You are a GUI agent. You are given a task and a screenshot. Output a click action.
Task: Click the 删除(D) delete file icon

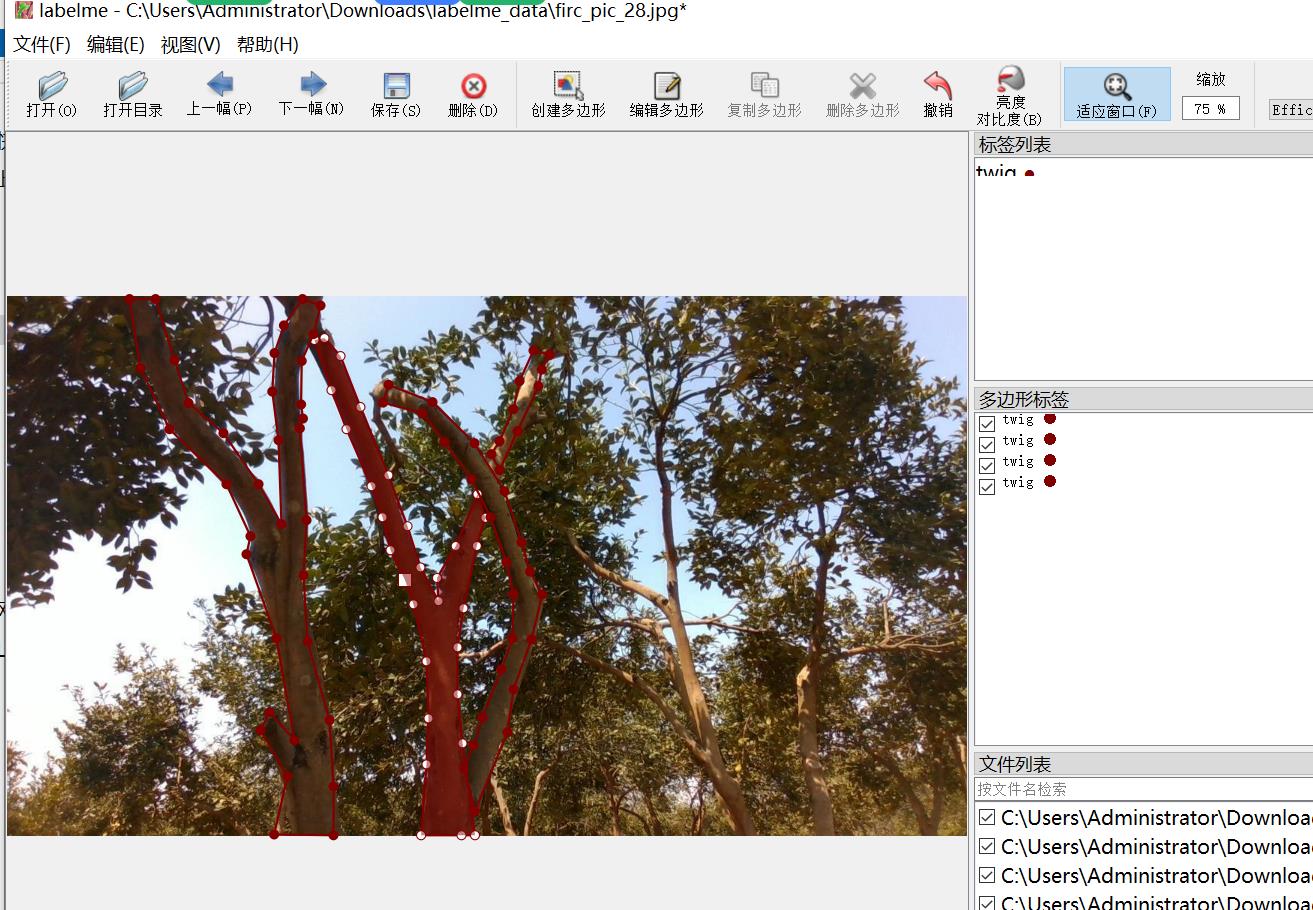(473, 86)
